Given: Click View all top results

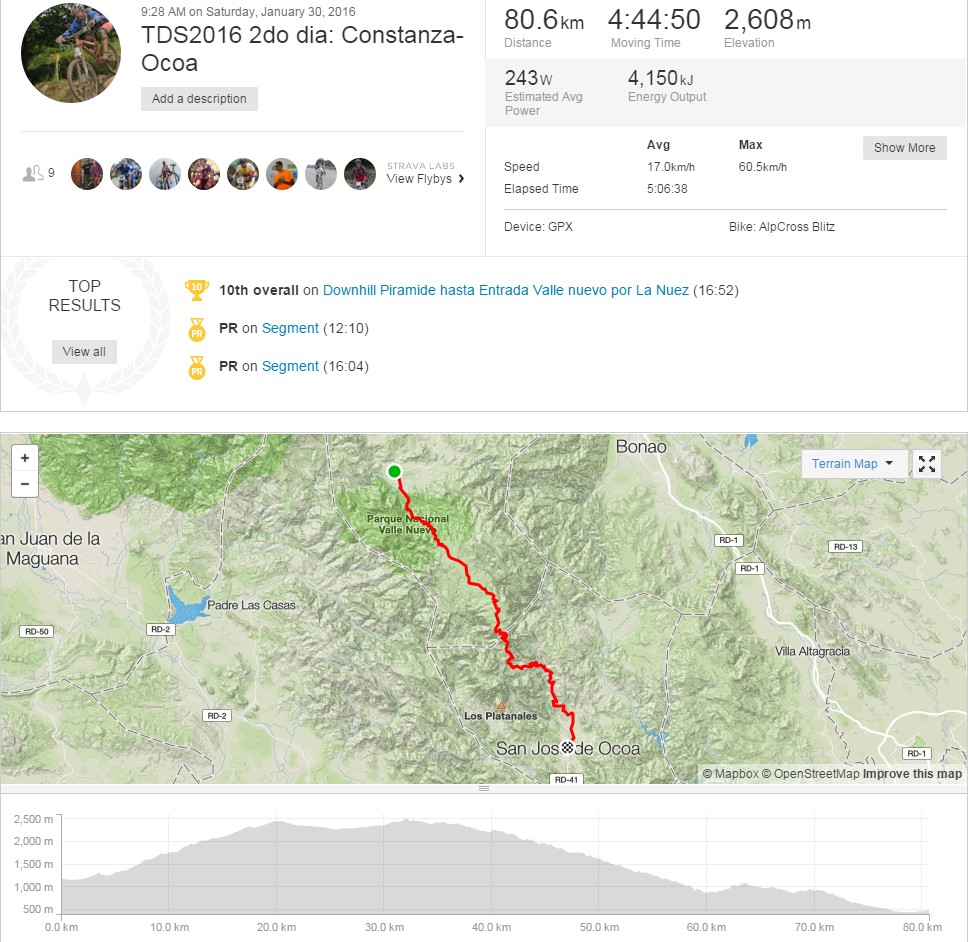Looking at the screenshot, I should pos(84,352).
